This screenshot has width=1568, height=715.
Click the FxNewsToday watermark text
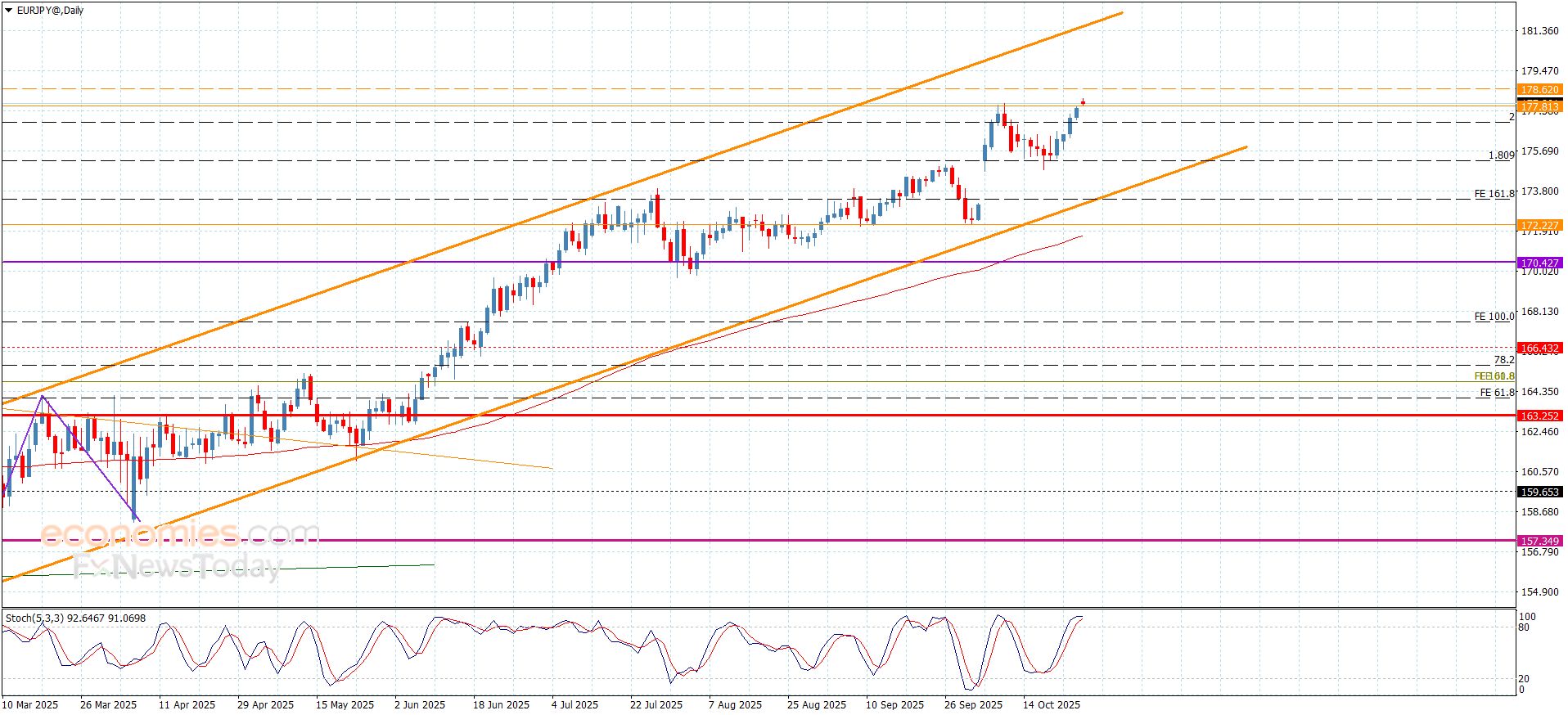click(x=176, y=566)
